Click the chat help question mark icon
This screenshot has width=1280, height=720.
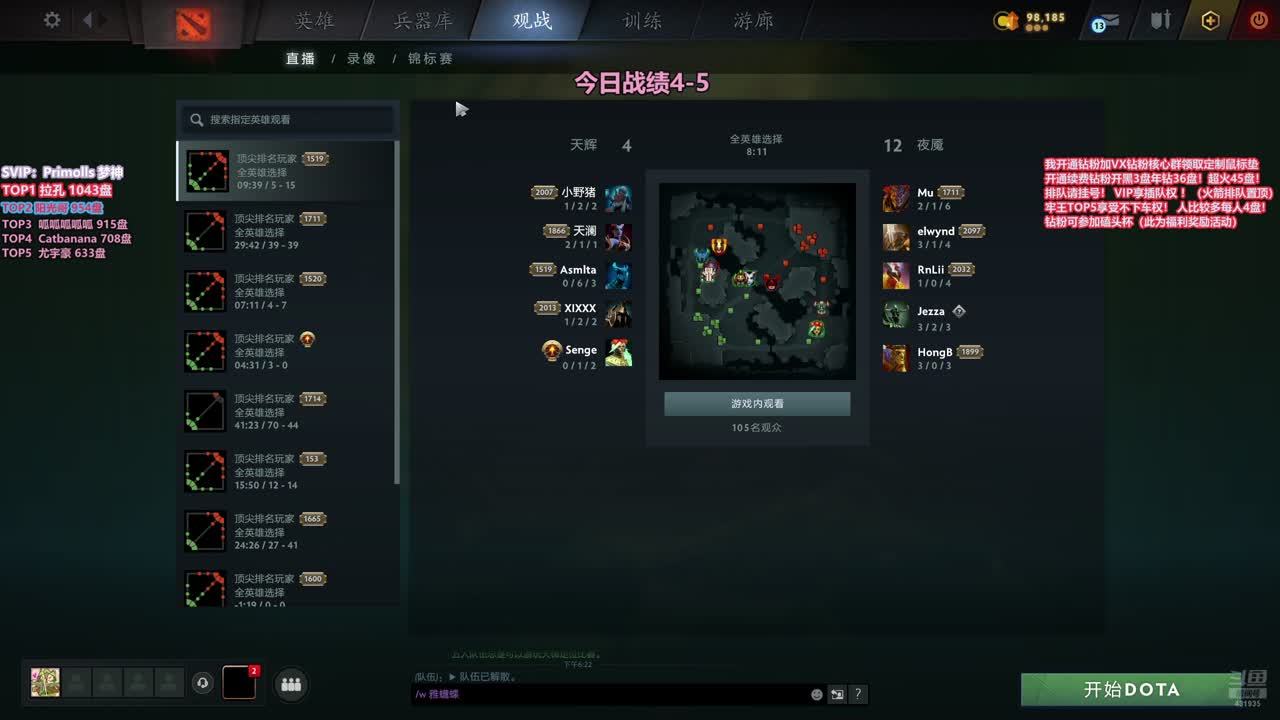coord(858,694)
